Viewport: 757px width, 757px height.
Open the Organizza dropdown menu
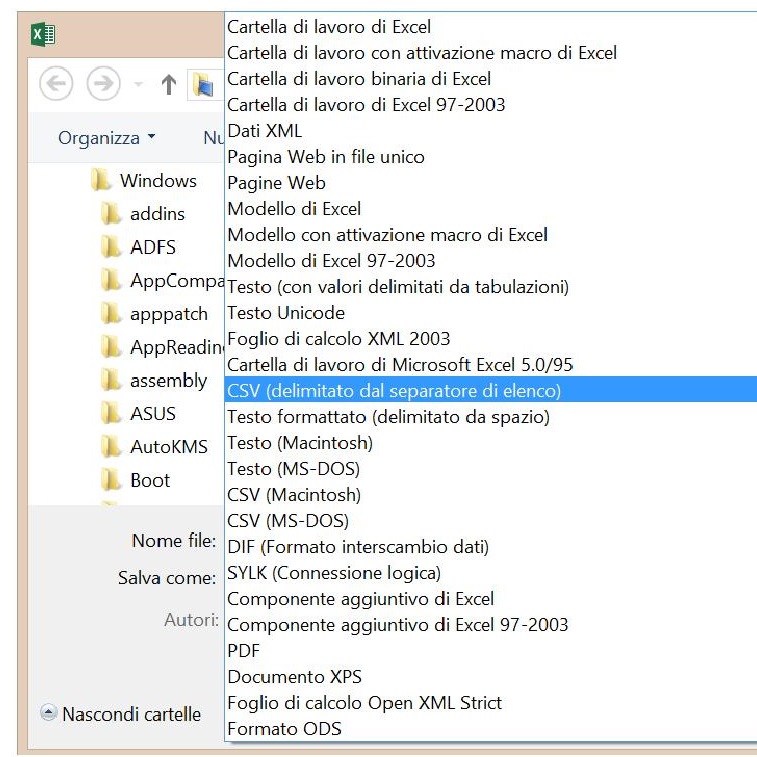point(106,138)
